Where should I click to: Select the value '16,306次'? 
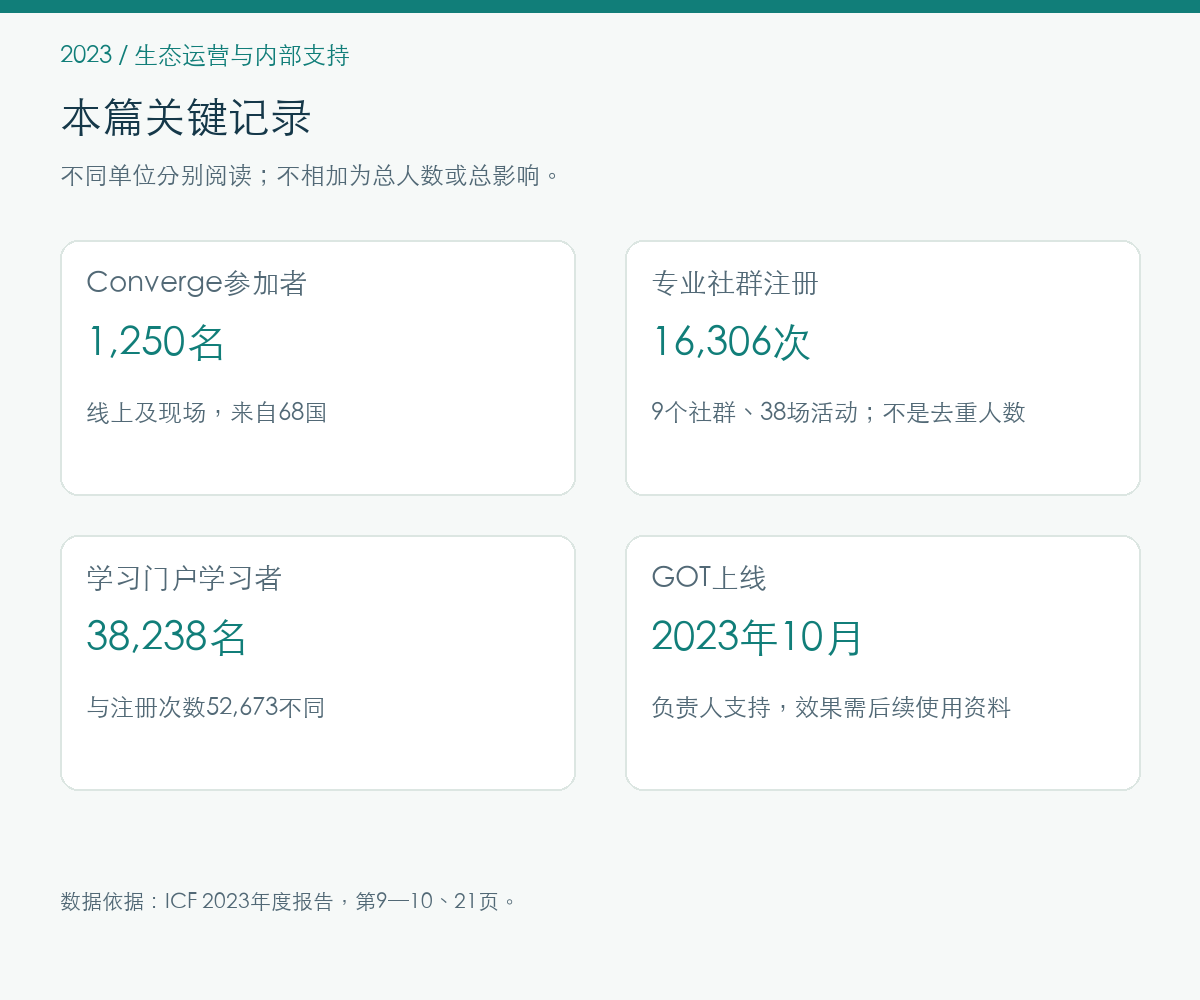coord(731,342)
